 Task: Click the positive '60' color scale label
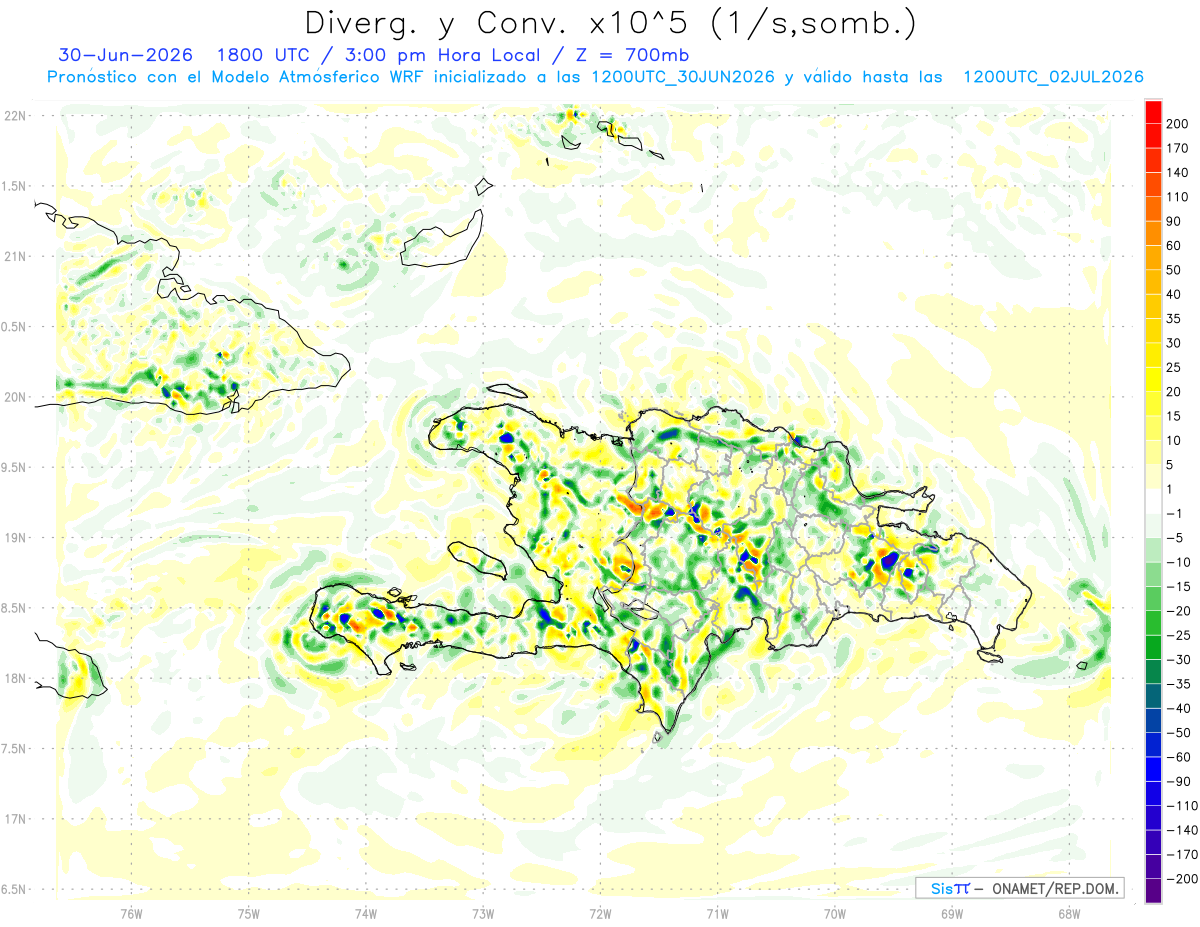click(x=1174, y=246)
